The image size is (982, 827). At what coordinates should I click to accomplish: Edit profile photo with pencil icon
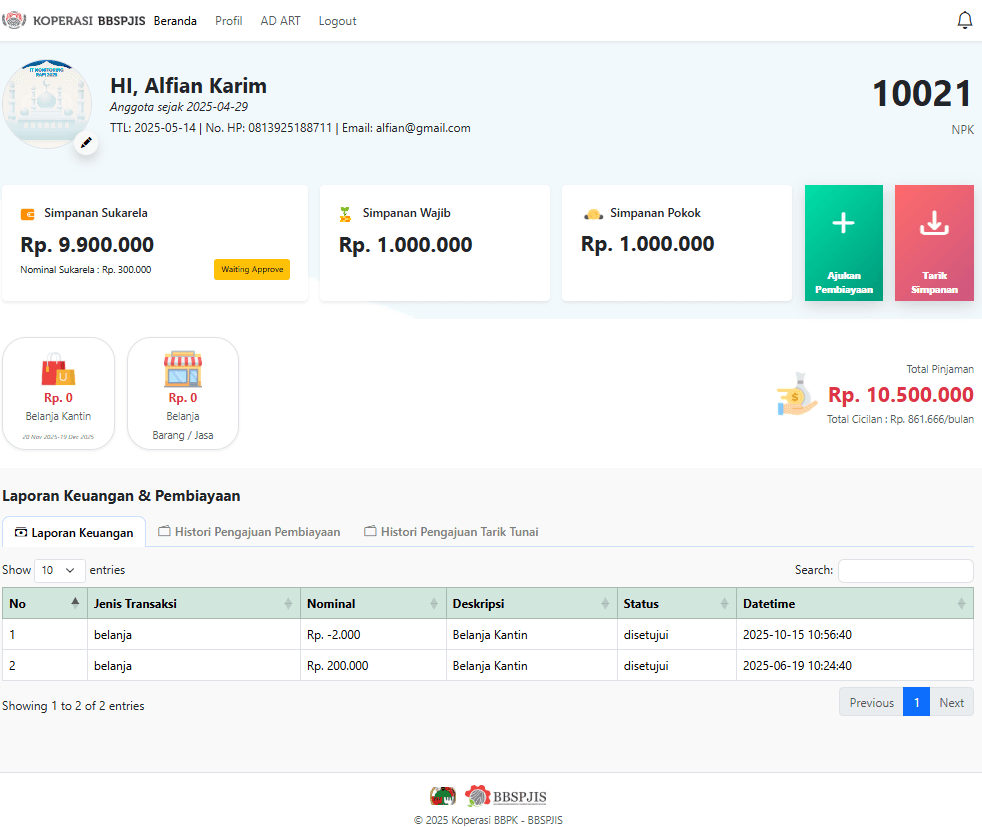click(x=86, y=143)
